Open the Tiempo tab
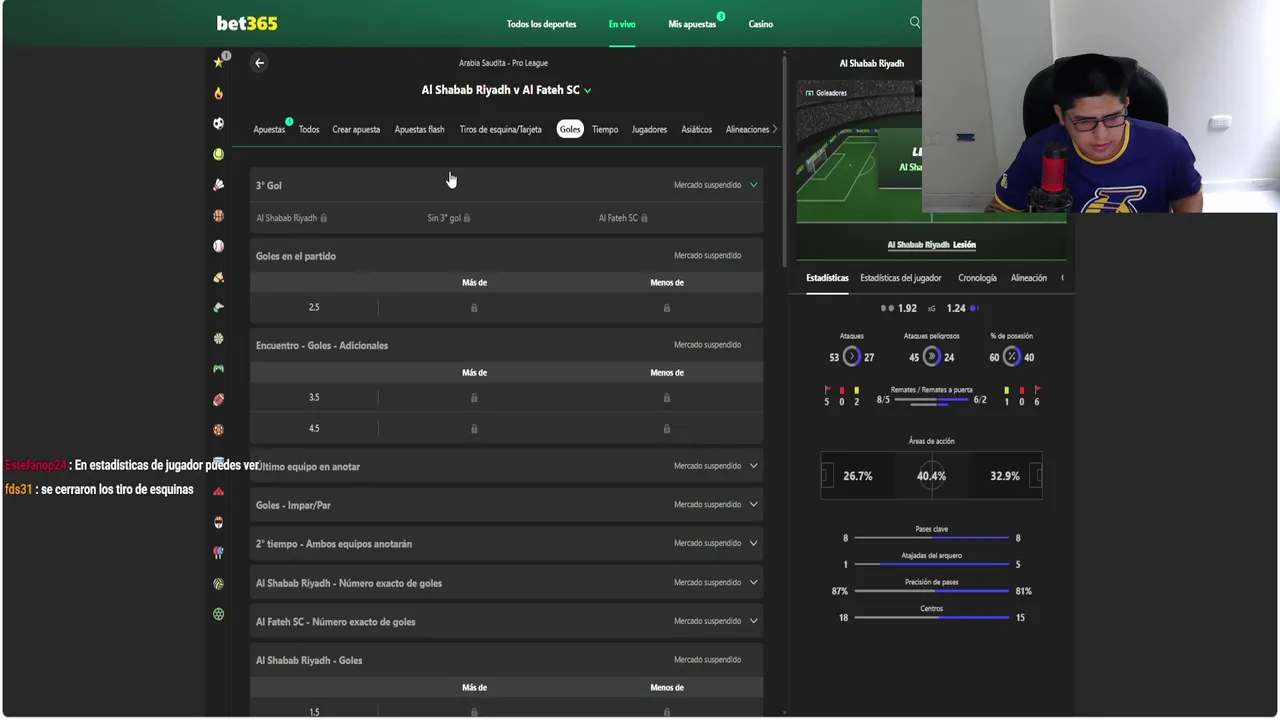 605,130
